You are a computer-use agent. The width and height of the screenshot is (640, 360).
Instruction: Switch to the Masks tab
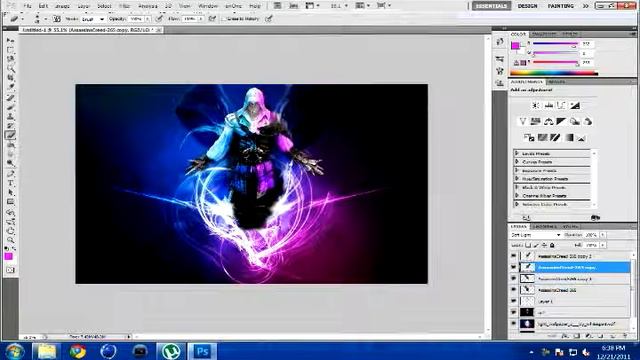click(557, 82)
